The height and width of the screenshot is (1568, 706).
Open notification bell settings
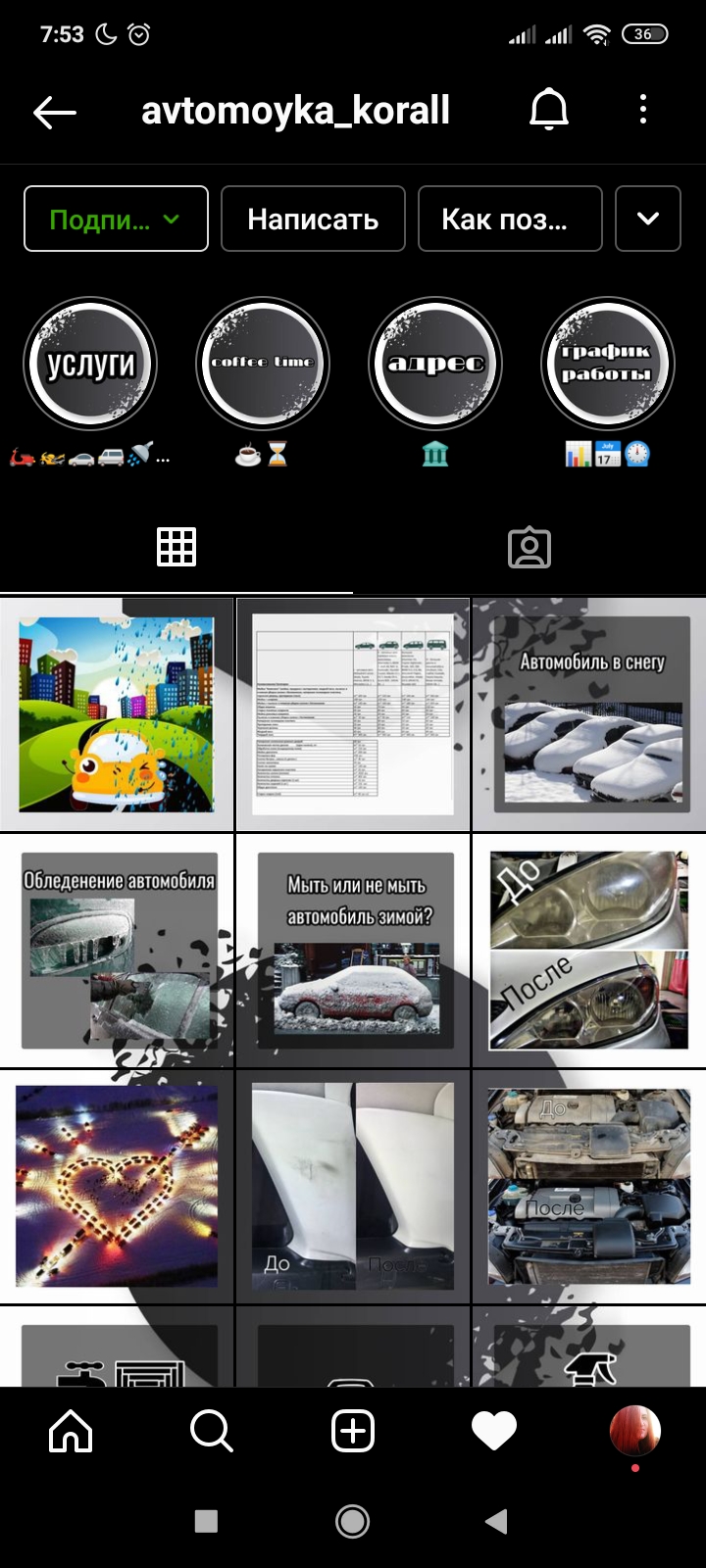click(549, 110)
